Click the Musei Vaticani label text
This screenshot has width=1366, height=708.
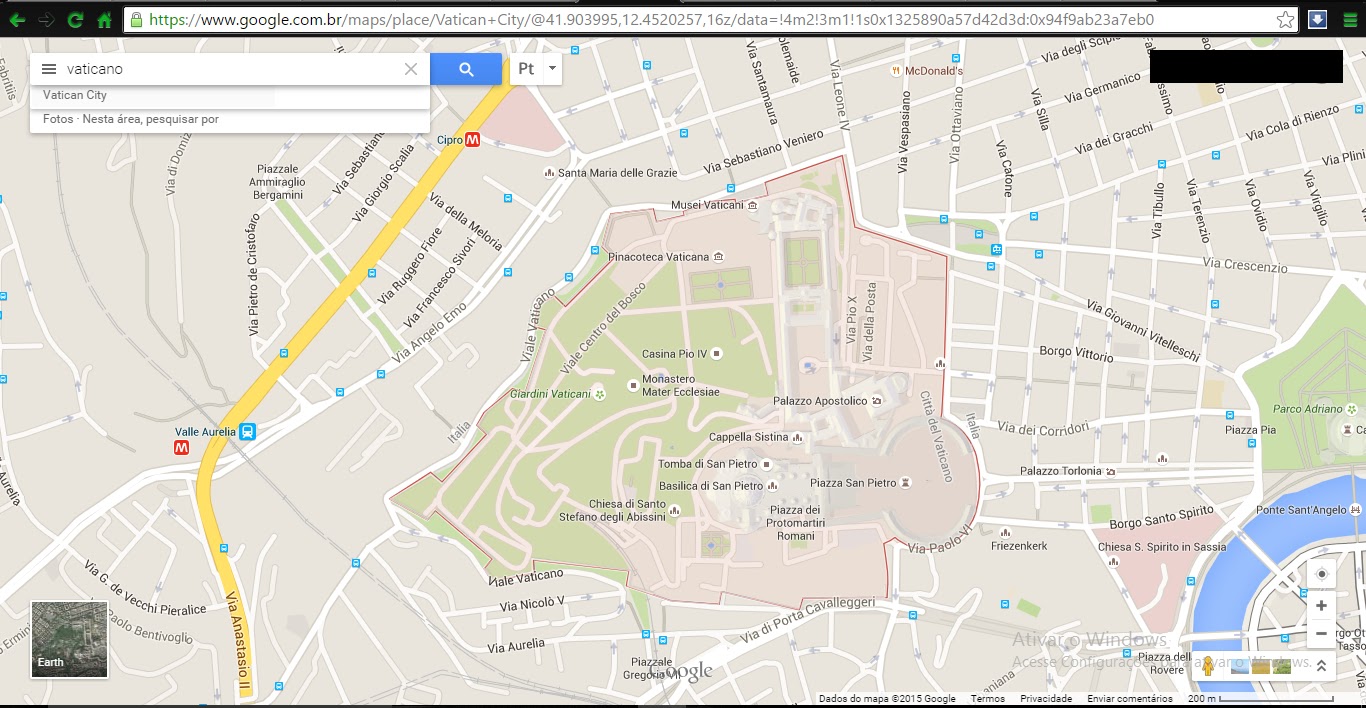click(707, 205)
